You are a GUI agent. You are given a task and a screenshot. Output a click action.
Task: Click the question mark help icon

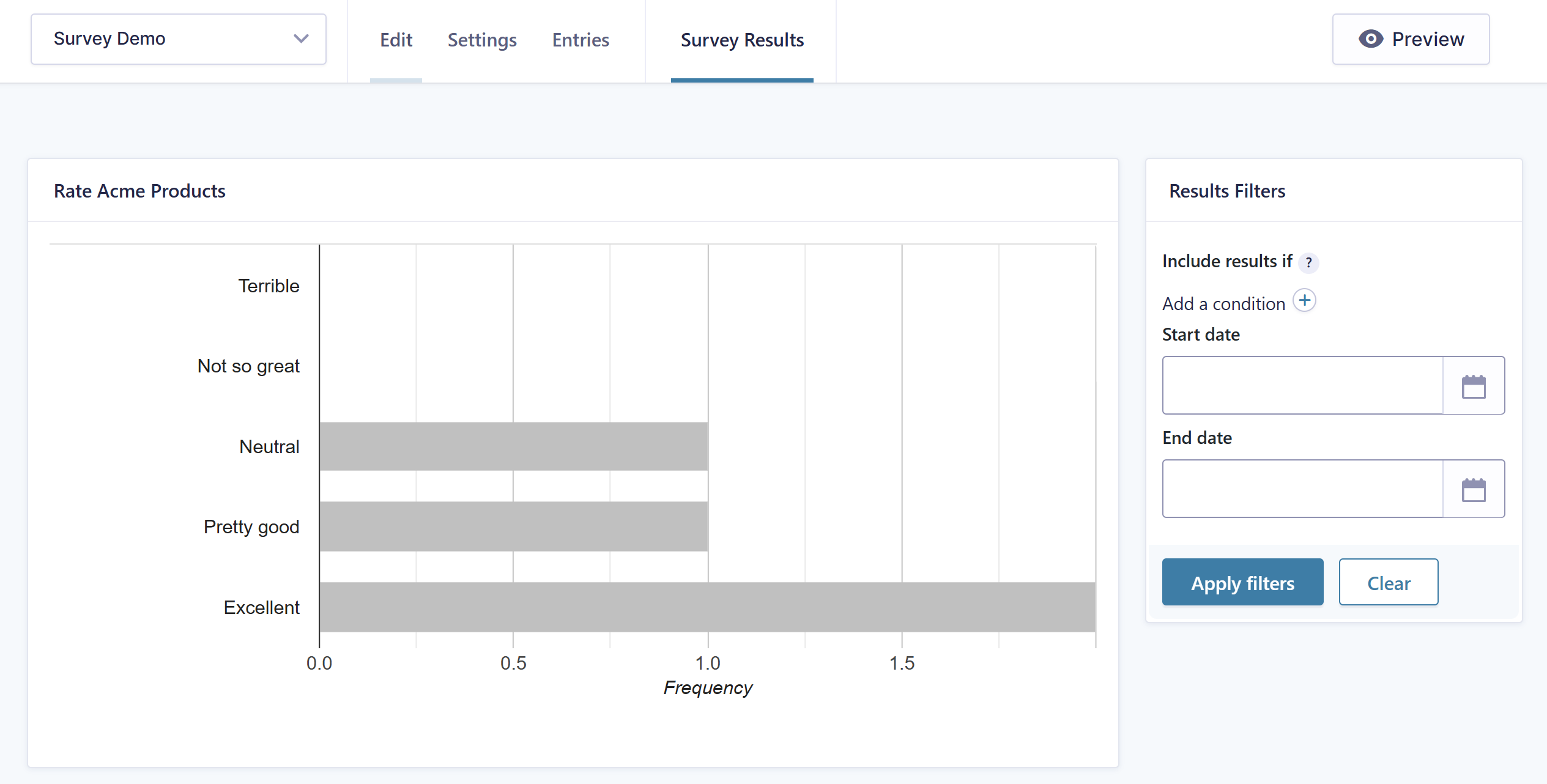(x=1308, y=262)
